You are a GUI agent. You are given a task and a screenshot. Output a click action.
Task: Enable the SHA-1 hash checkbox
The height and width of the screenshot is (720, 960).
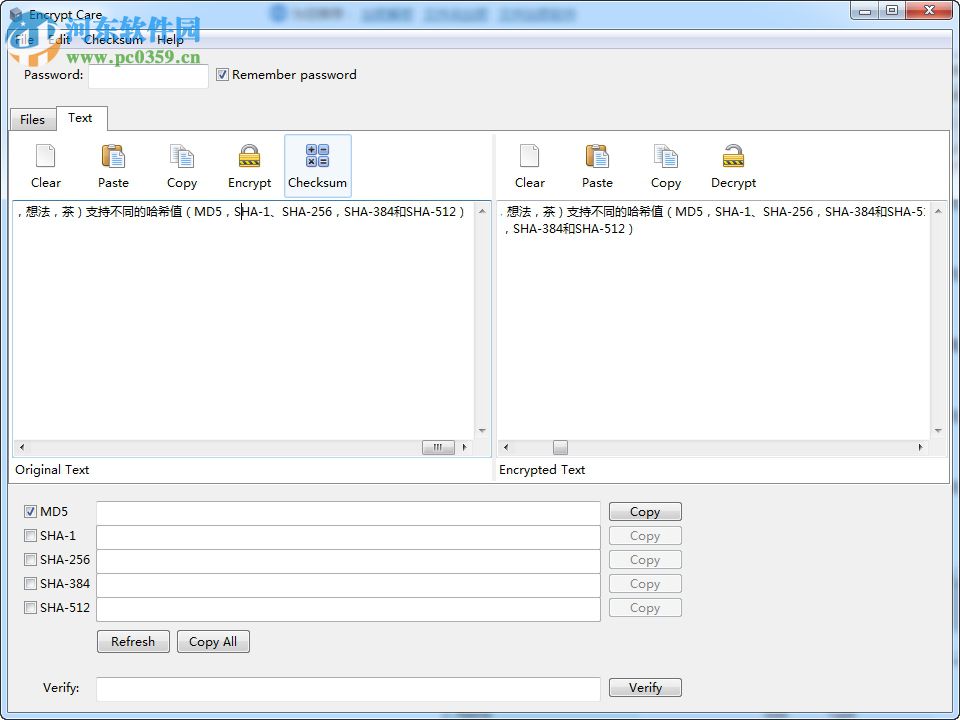pos(30,535)
